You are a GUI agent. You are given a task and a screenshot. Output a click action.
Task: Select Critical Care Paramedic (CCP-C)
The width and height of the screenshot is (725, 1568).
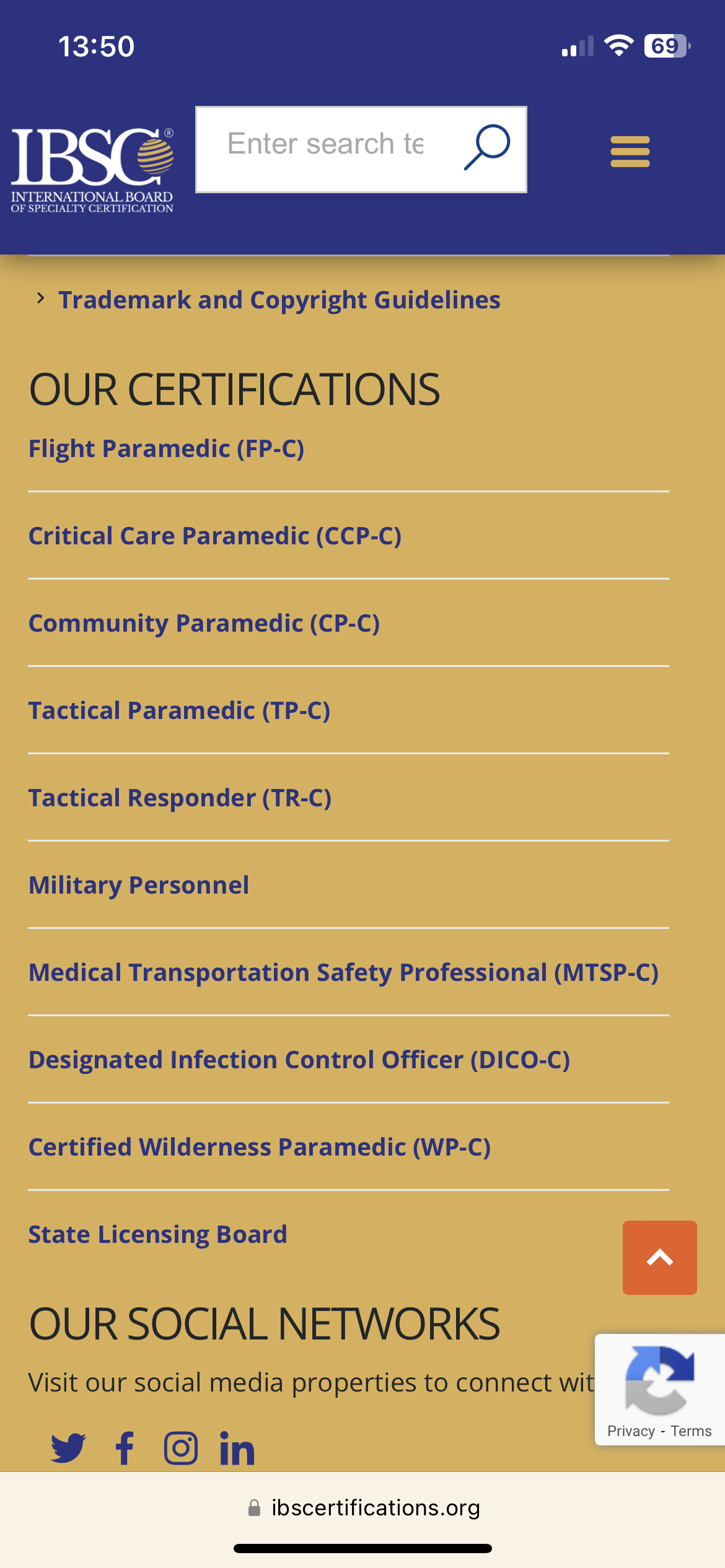pyautogui.click(x=215, y=536)
